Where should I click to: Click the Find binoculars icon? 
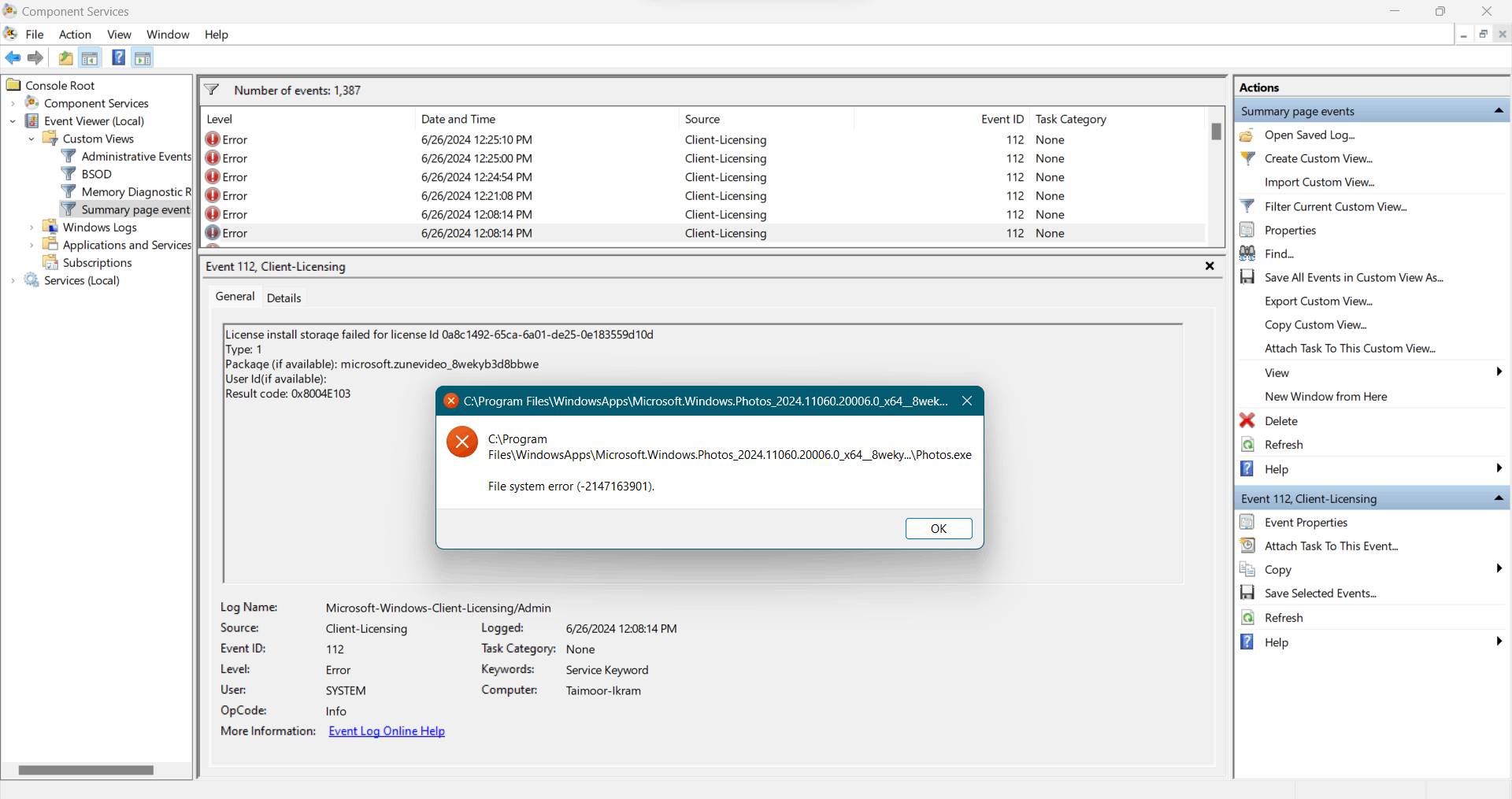[1247, 253]
